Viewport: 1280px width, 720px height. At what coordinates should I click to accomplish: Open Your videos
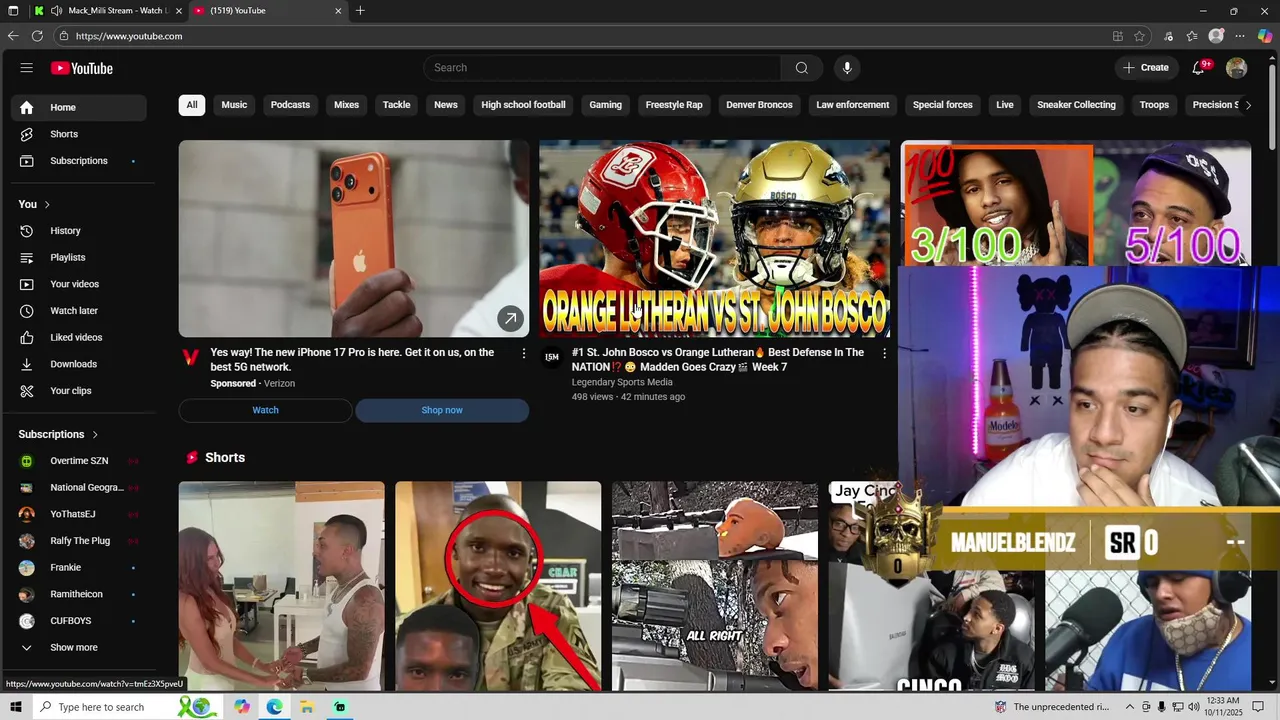coord(79,284)
